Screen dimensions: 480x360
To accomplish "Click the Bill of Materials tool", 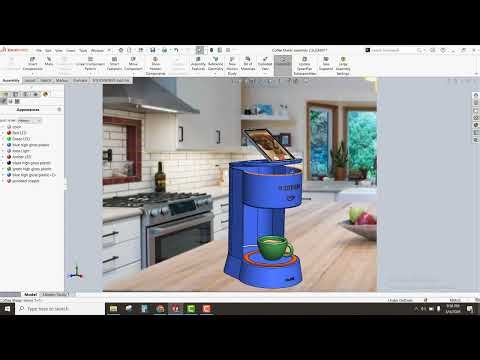I will [248, 63].
